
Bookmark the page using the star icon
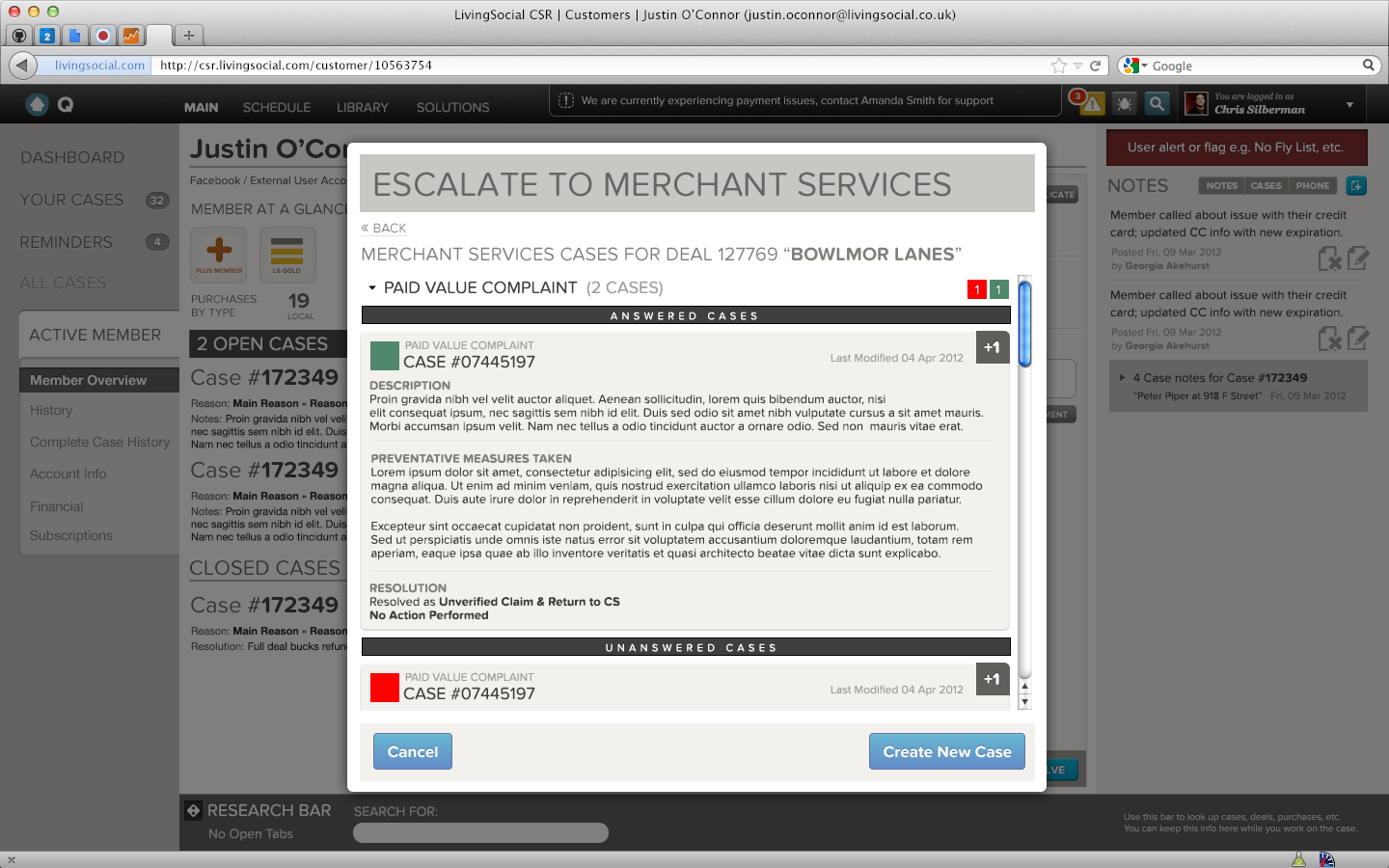pyautogui.click(x=1059, y=66)
